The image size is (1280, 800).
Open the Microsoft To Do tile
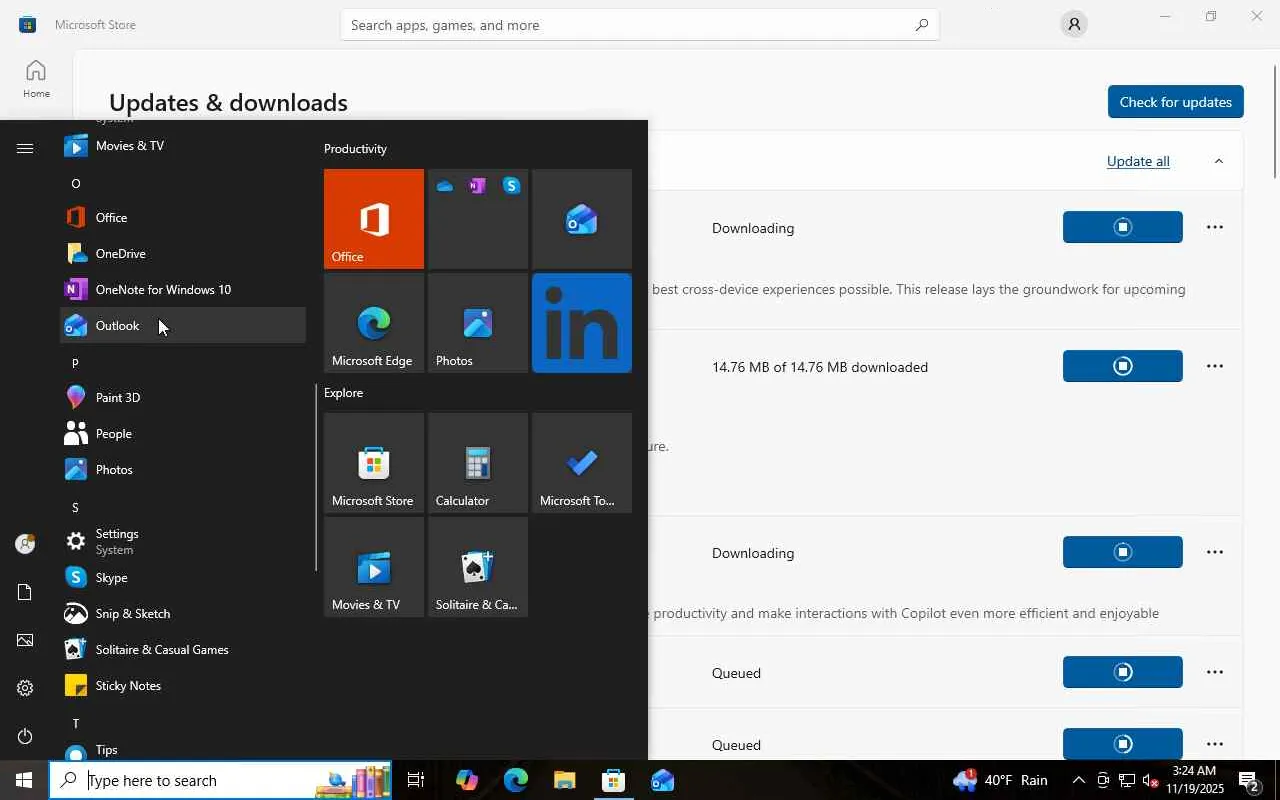582,463
